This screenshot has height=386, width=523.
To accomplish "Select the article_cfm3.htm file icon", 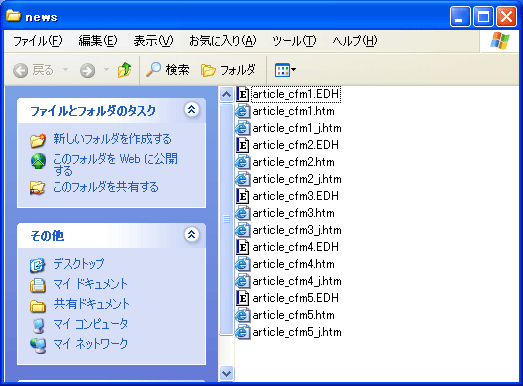I will (242, 213).
